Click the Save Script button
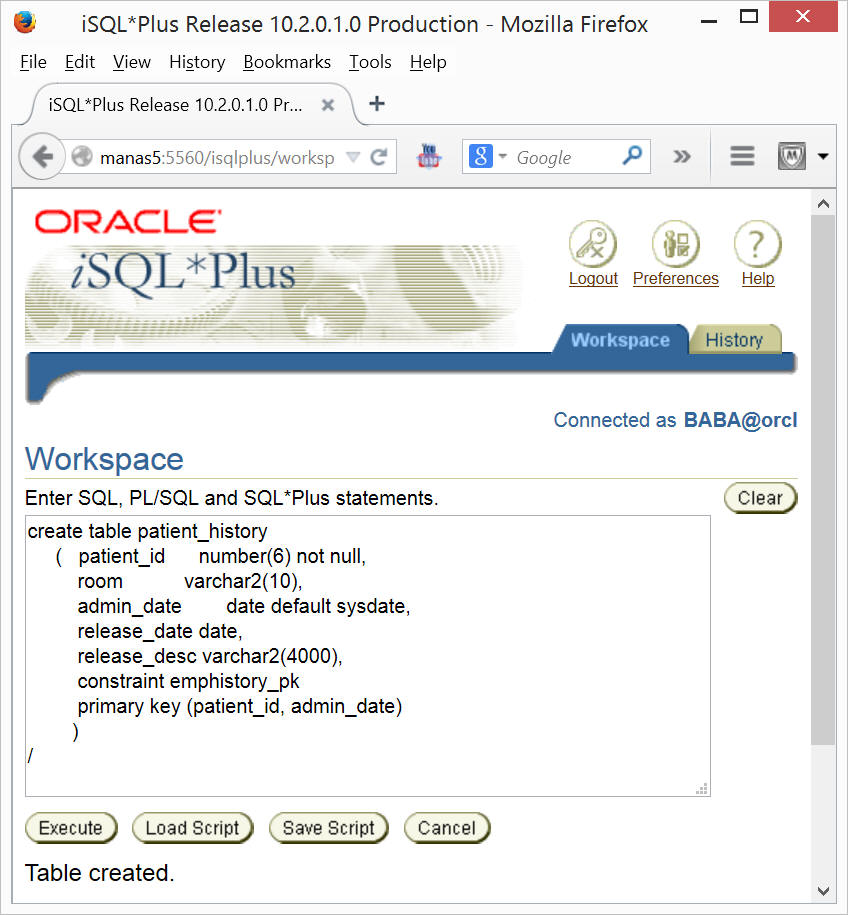The width and height of the screenshot is (848, 915). (329, 828)
